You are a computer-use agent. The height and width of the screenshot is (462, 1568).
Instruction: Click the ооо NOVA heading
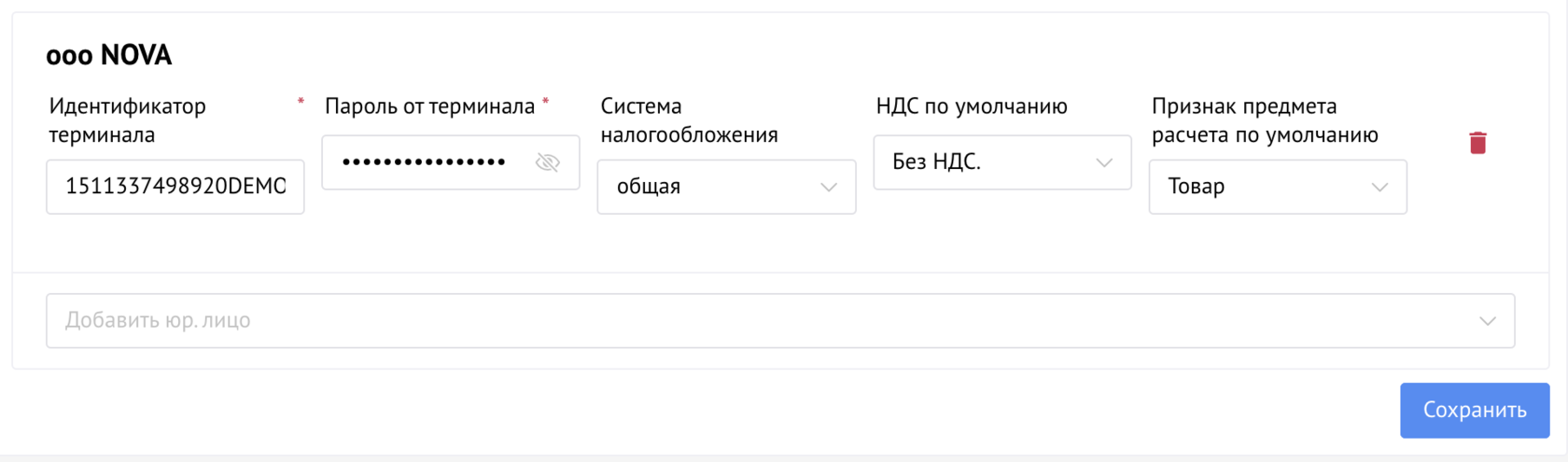(x=109, y=55)
